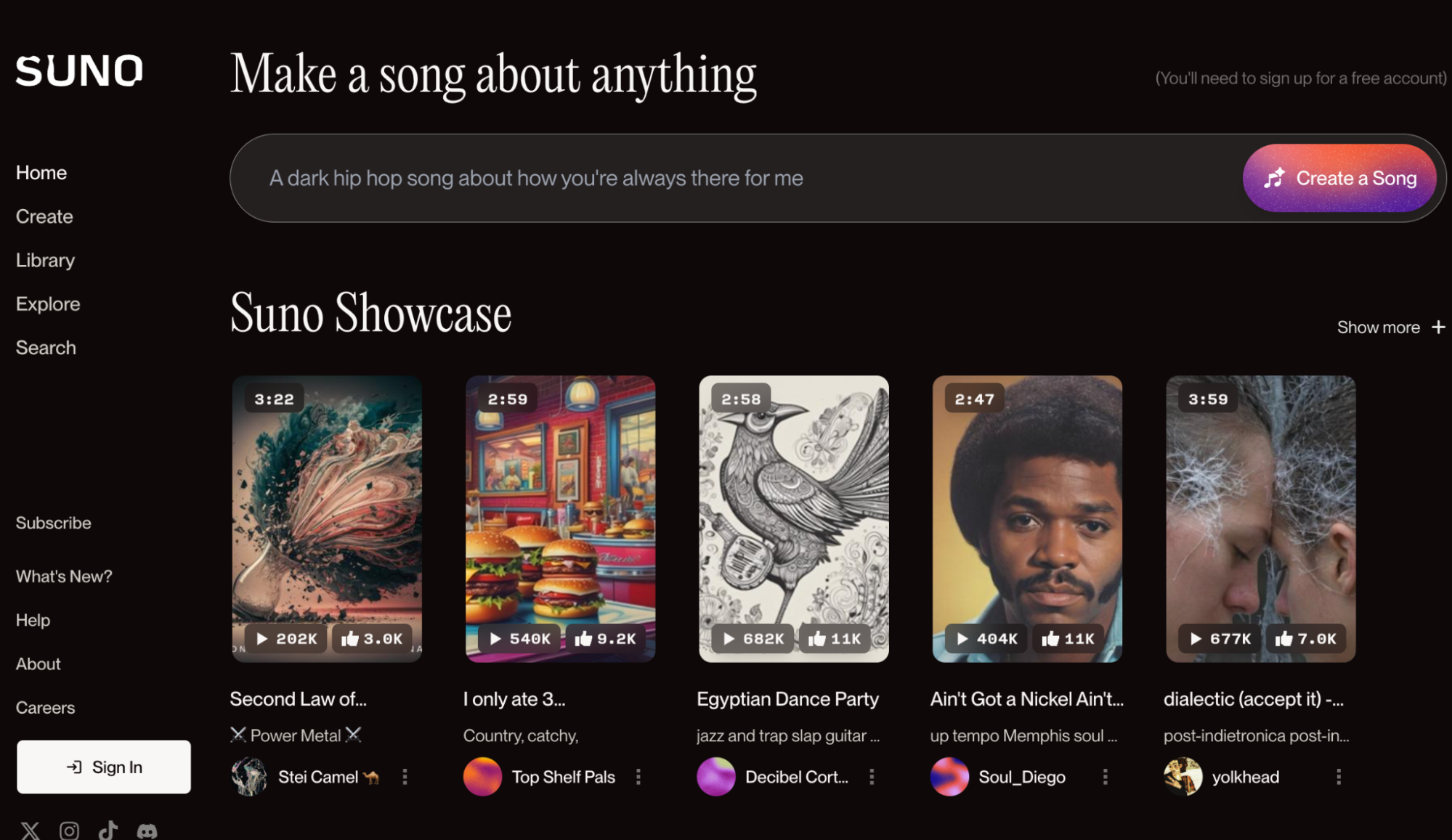Click the SUNO logo

[x=78, y=70]
